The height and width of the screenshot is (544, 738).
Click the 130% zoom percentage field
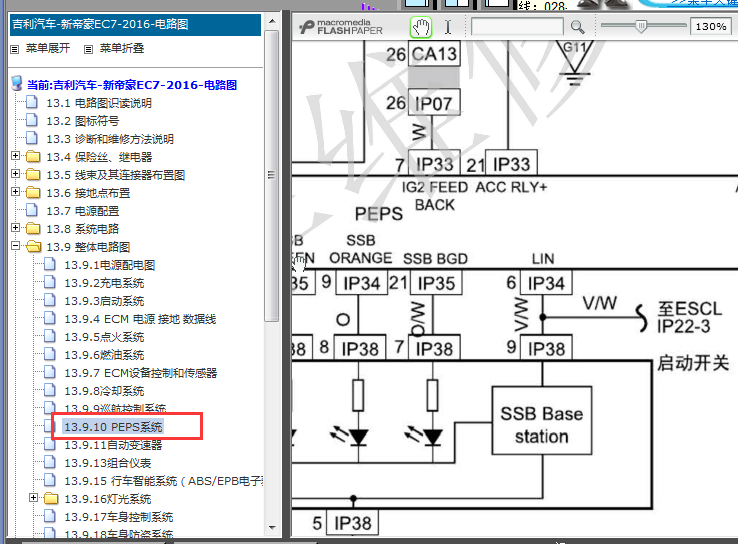click(711, 26)
